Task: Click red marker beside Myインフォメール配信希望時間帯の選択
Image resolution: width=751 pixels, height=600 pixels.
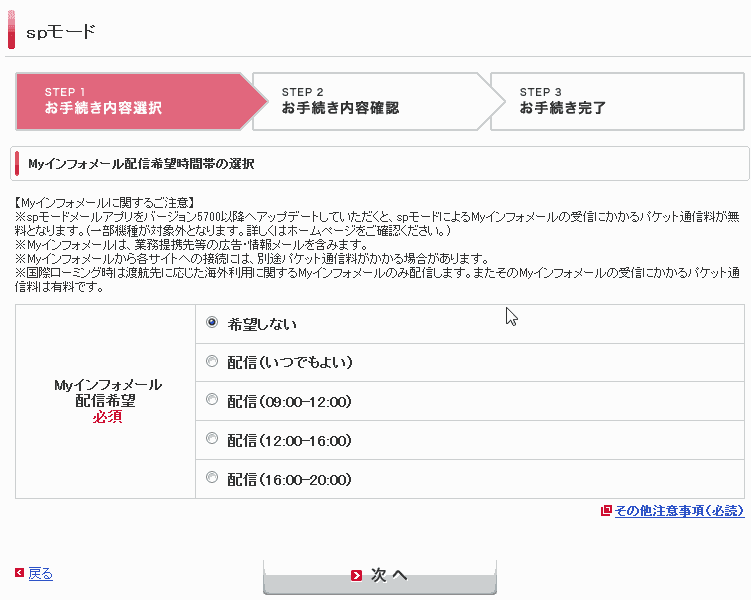Action: (x=17, y=163)
